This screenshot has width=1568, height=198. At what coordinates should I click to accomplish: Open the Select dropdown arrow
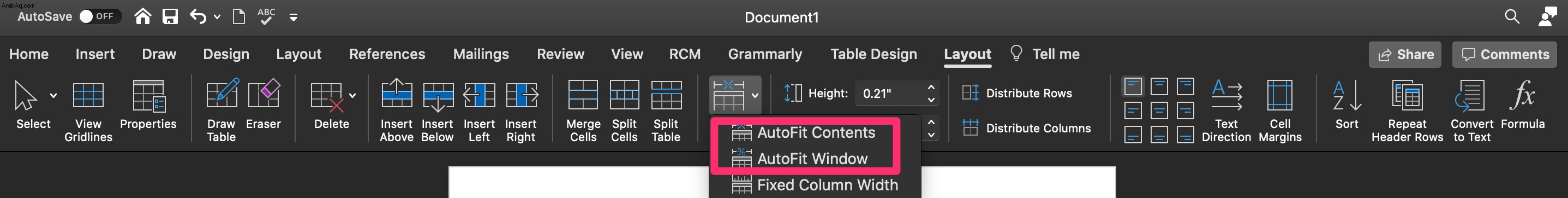point(53,95)
